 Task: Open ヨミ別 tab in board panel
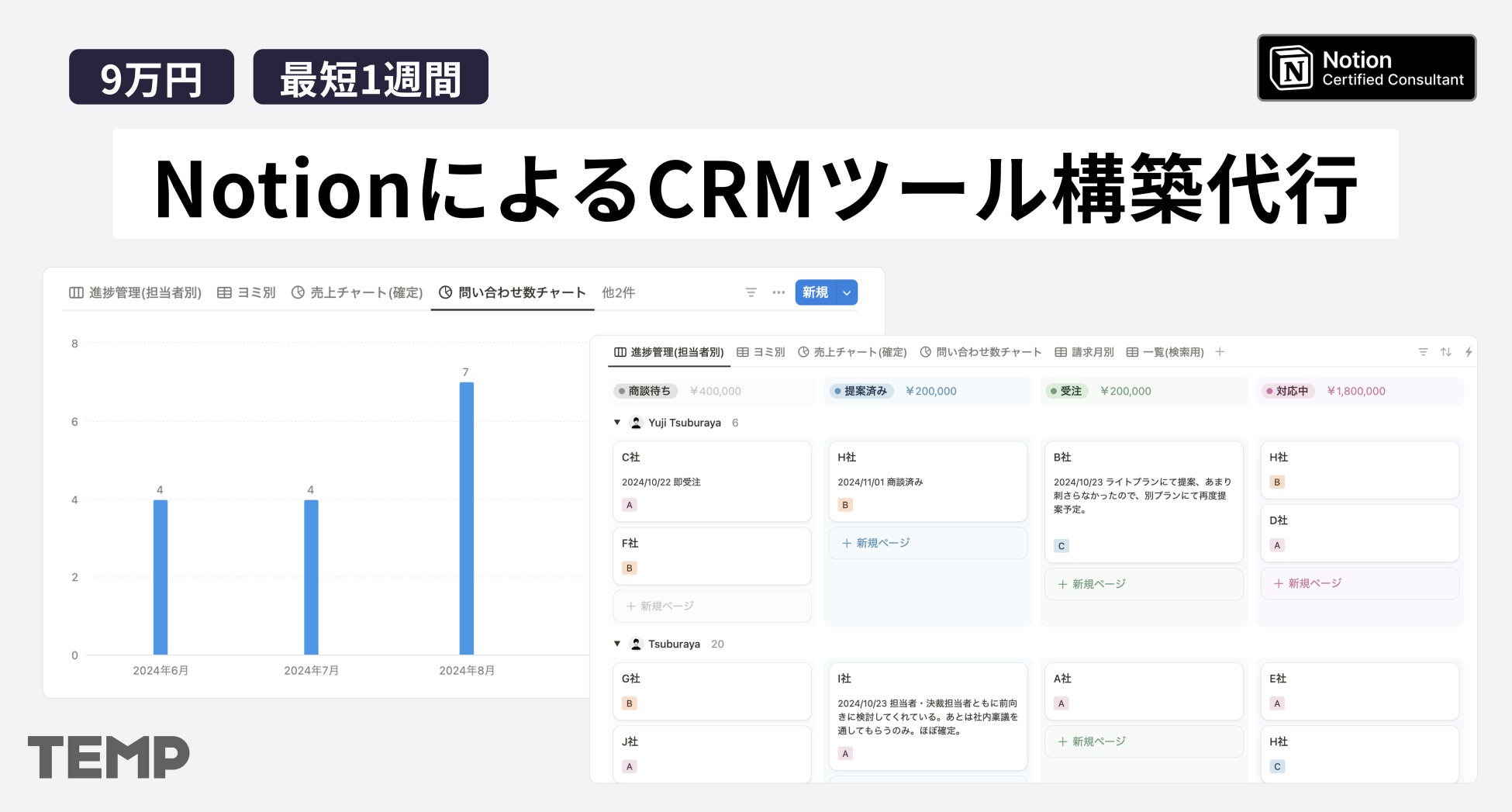761,352
